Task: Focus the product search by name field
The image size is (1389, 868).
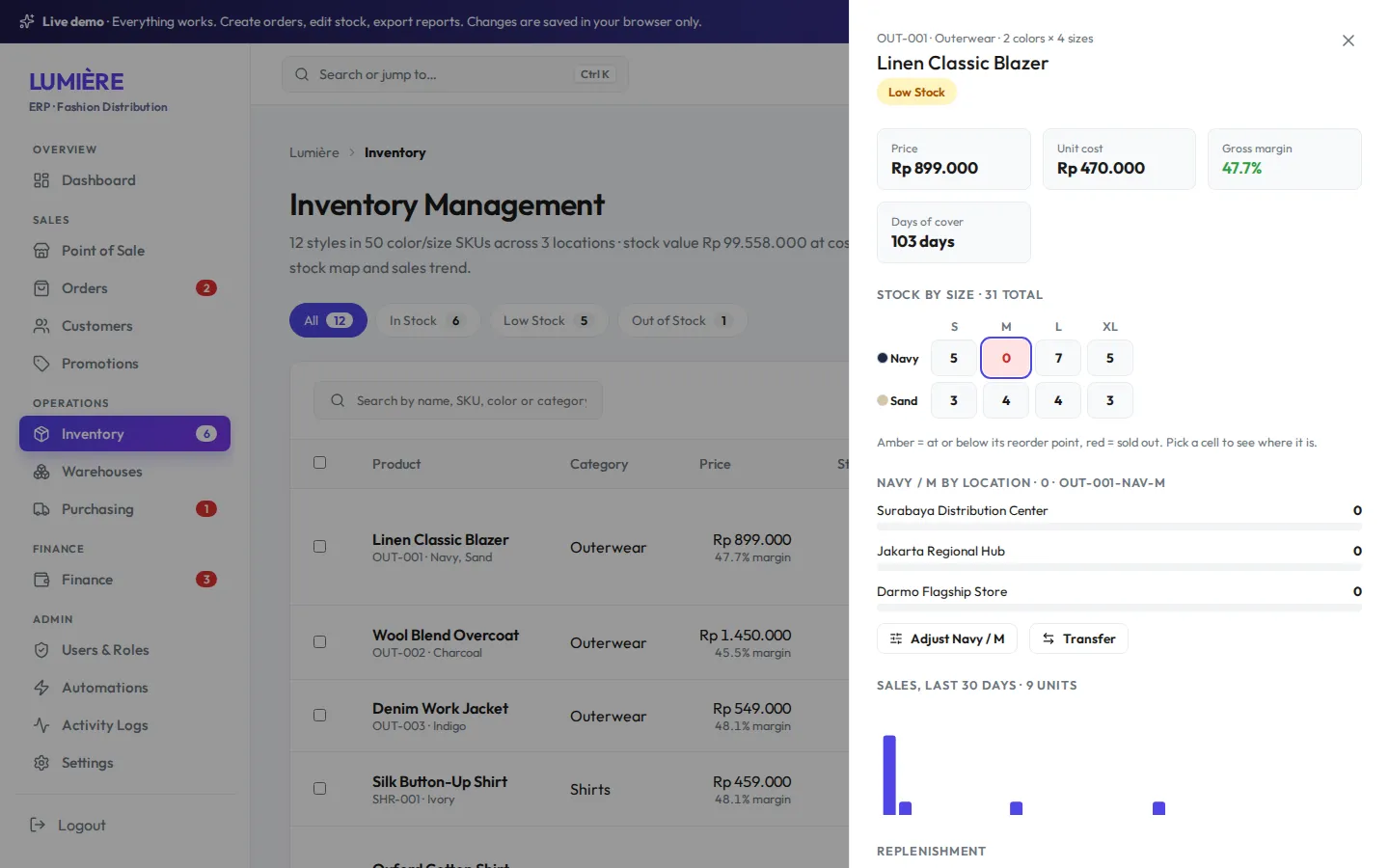Action: tap(458, 400)
